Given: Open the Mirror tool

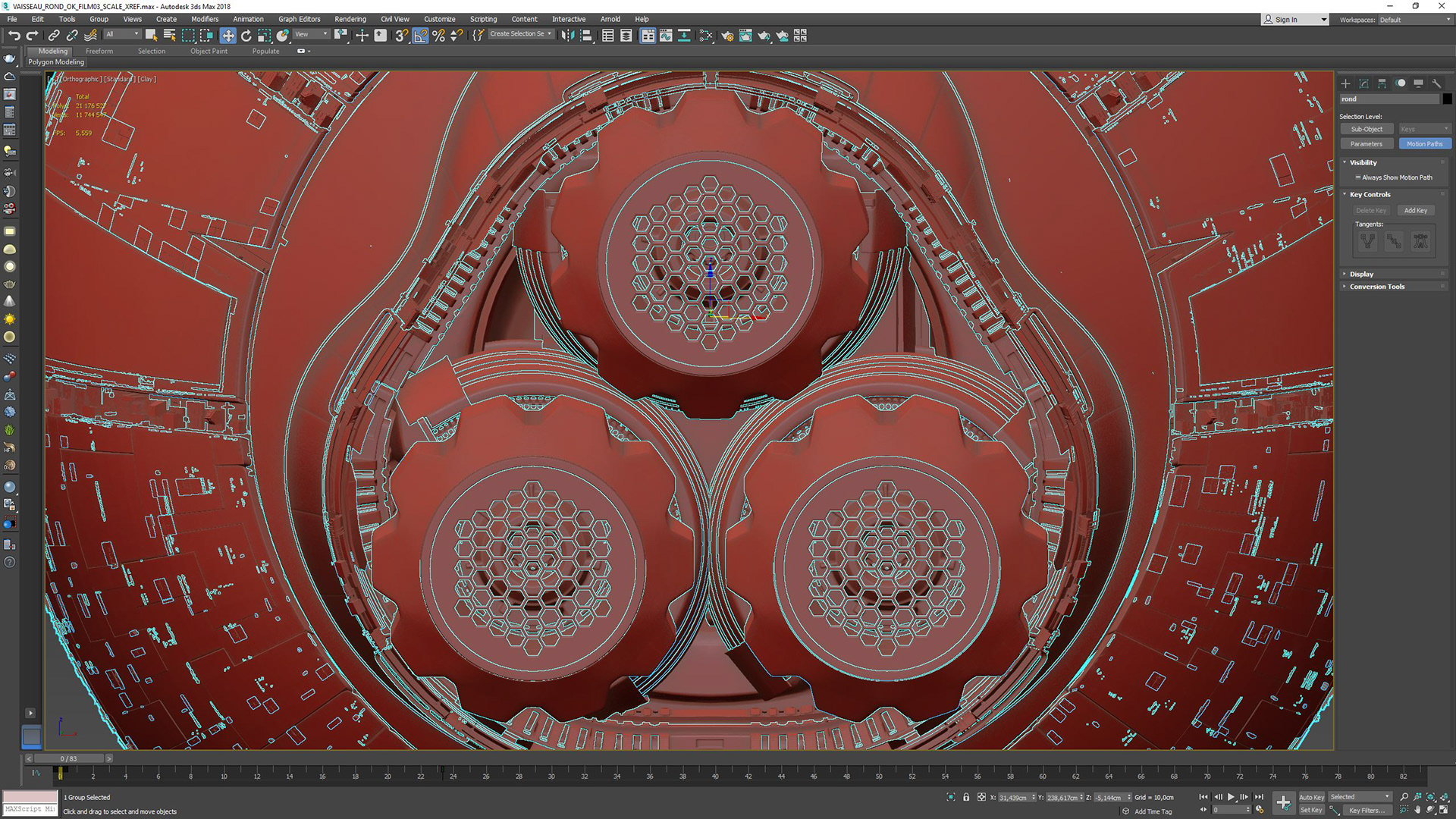Looking at the screenshot, I should [567, 36].
